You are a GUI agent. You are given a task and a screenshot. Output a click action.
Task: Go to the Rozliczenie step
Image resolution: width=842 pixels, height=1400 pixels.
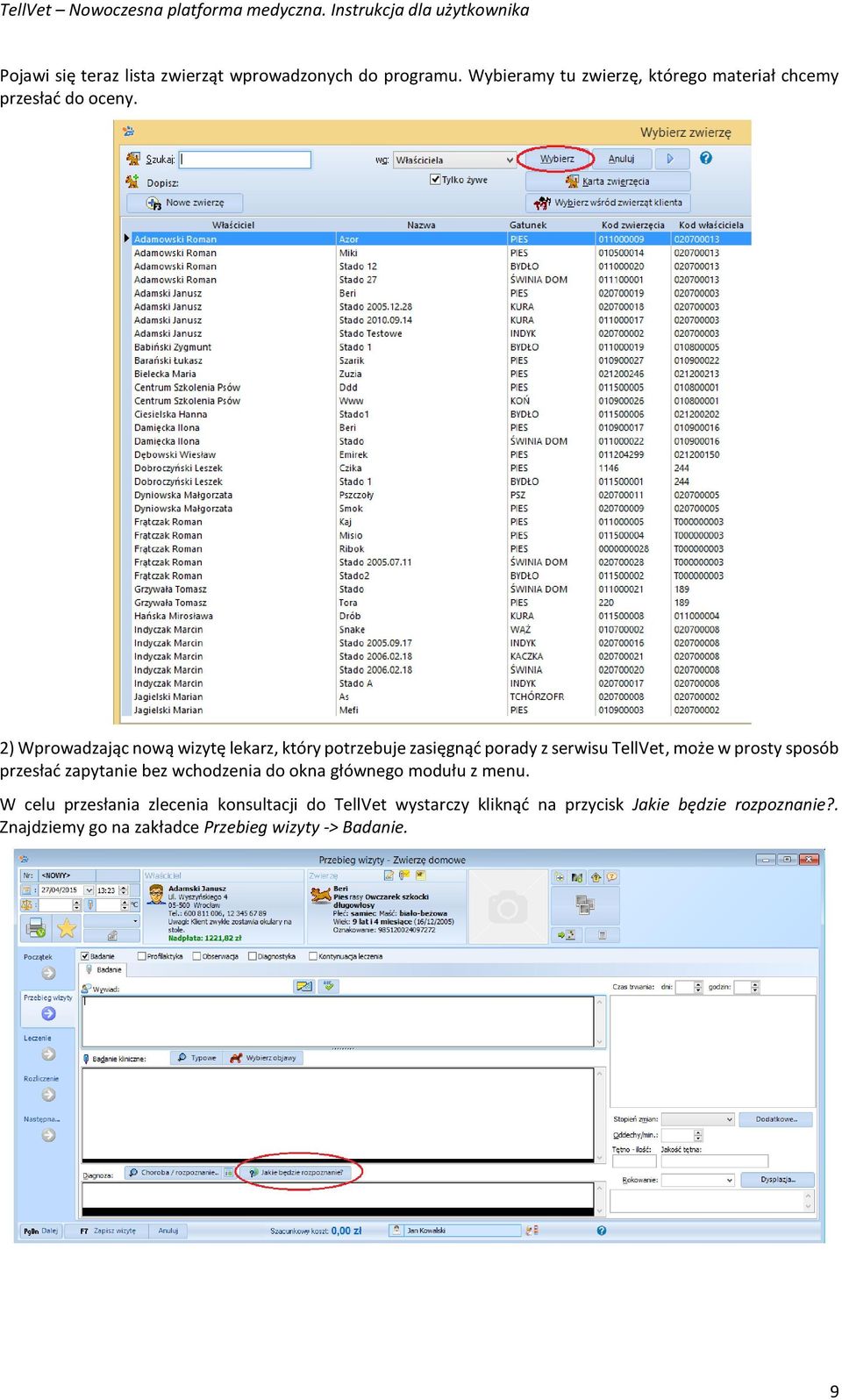(x=48, y=1095)
